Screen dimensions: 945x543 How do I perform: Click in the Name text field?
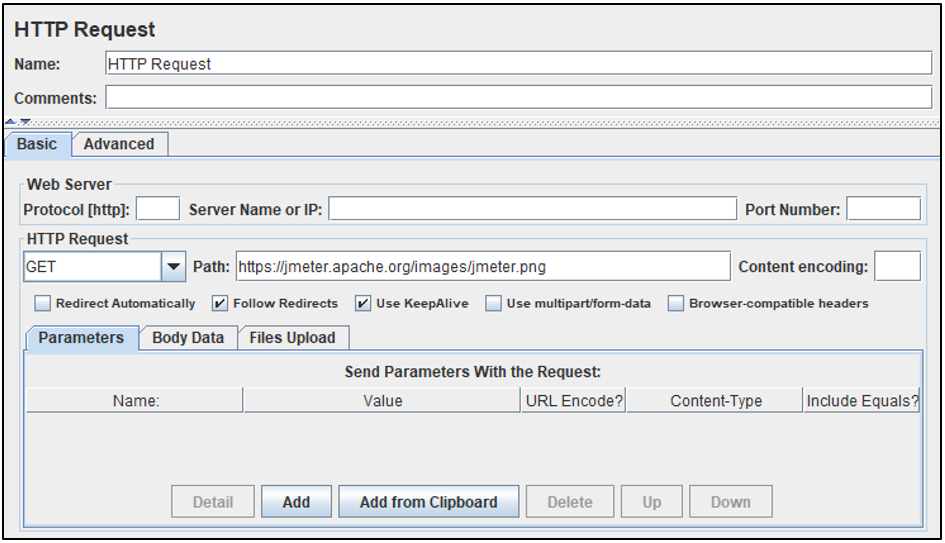click(x=518, y=64)
